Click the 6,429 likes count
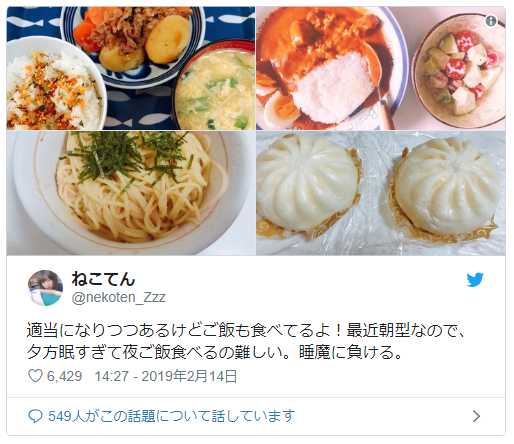Screen dimensions: 514x444 pyautogui.click(x=64, y=376)
